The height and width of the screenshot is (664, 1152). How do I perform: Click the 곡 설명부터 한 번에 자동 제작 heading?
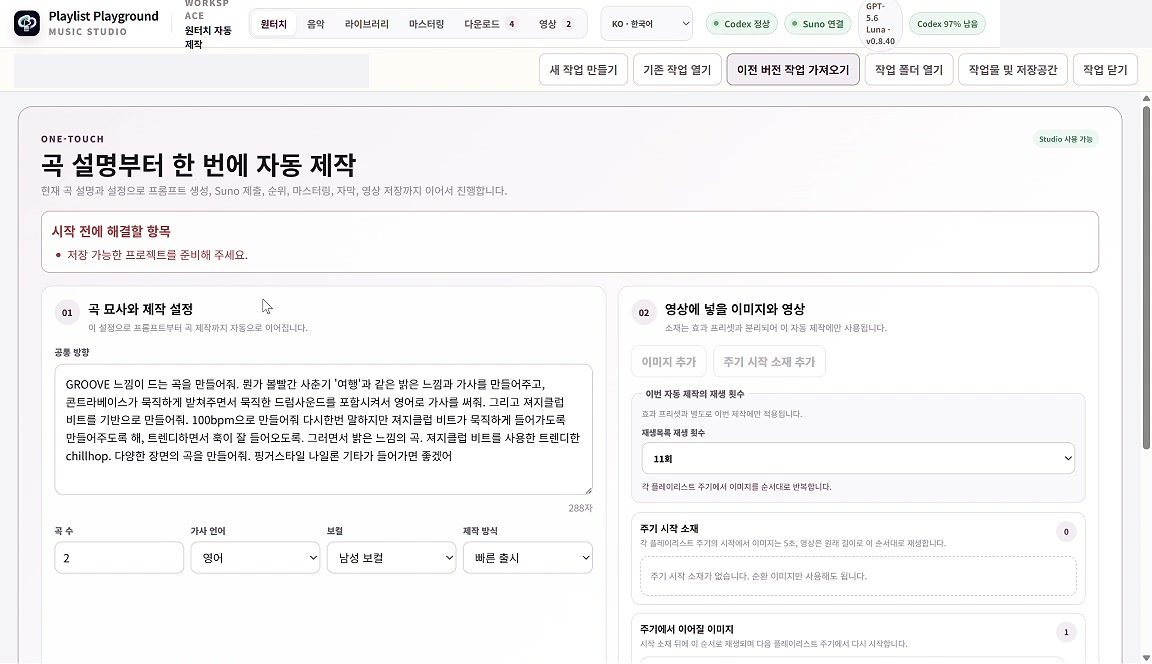pos(198,165)
